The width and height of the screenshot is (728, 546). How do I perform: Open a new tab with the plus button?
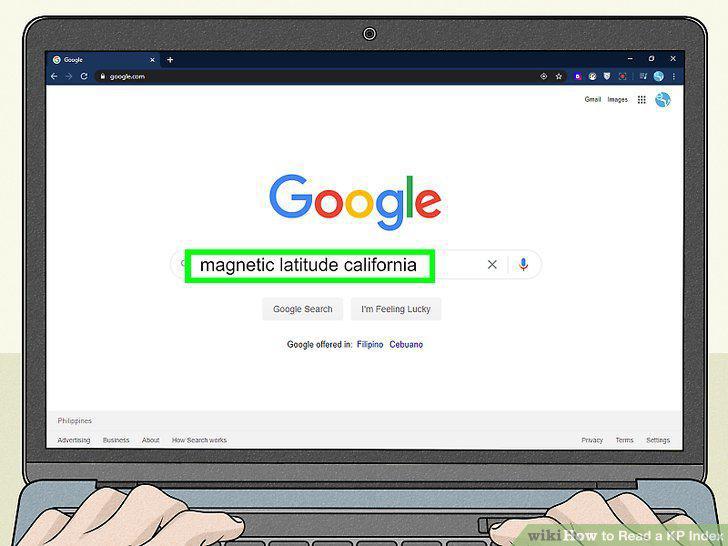[x=170, y=59]
